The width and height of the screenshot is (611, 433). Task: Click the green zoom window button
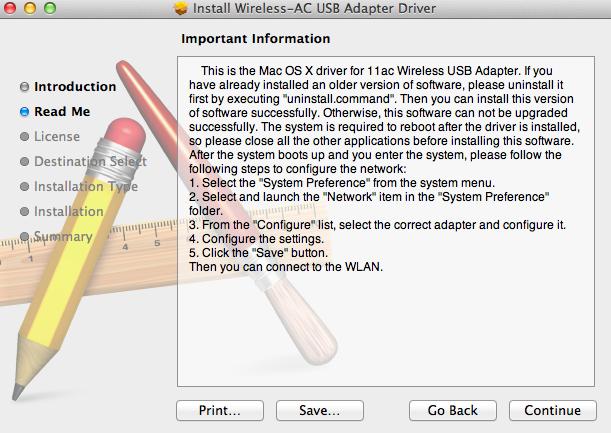coord(50,8)
